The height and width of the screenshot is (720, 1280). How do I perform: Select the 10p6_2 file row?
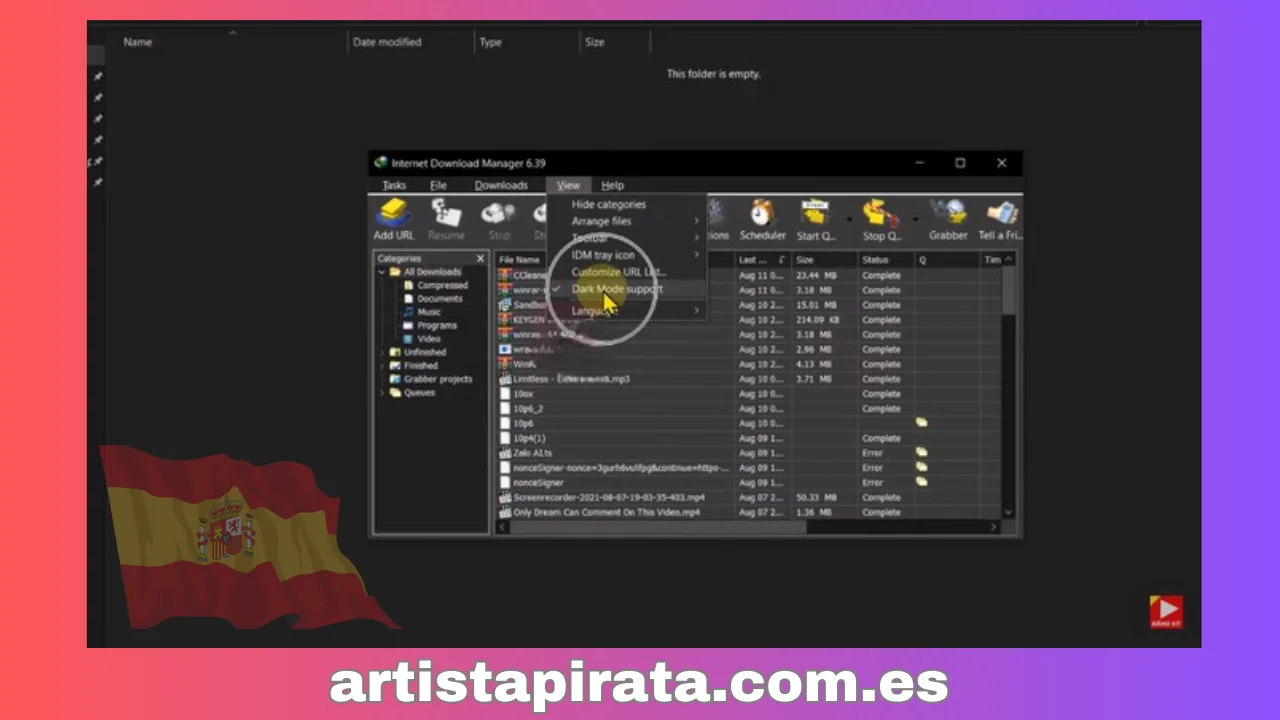tap(748, 409)
